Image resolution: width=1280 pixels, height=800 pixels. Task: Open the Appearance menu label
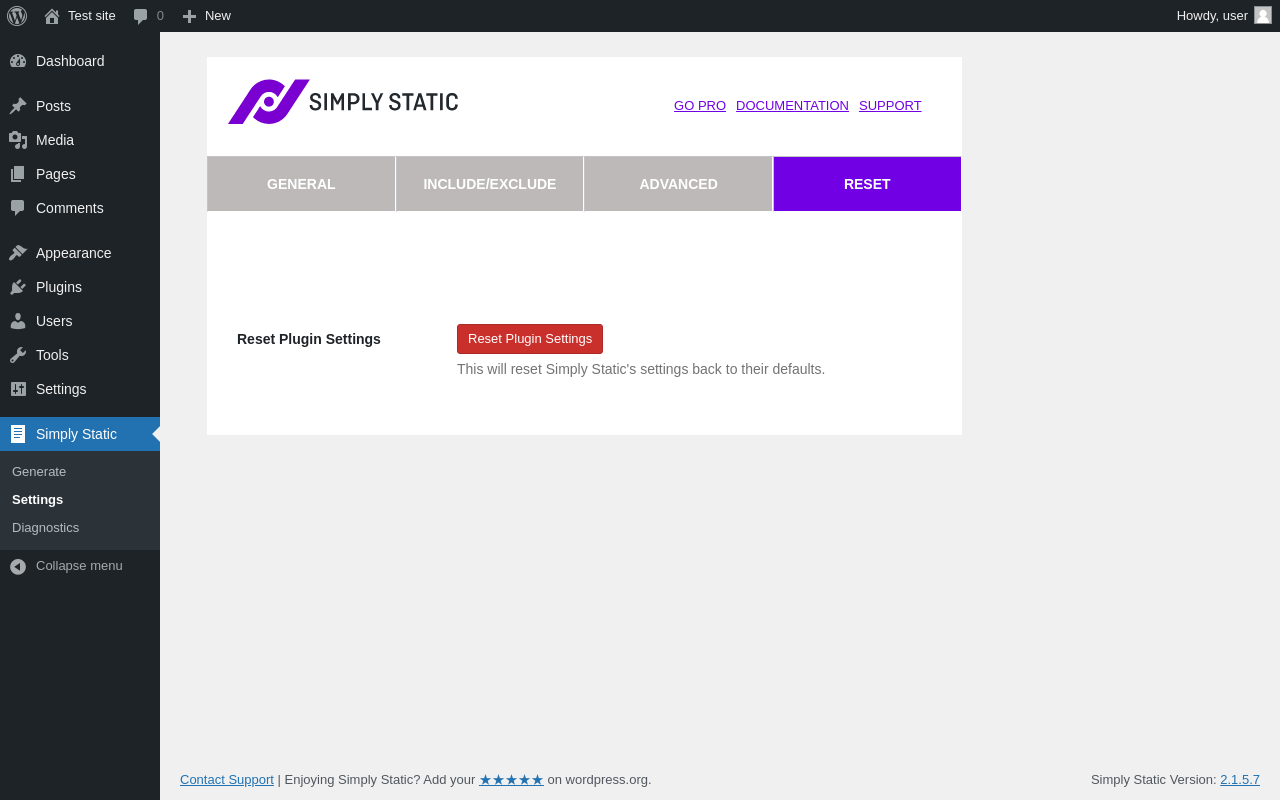pos(74,253)
